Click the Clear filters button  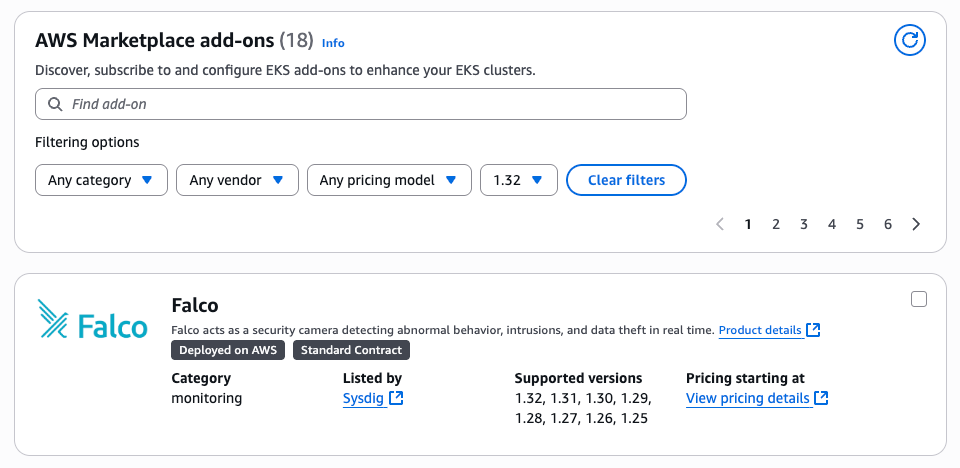click(x=626, y=180)
